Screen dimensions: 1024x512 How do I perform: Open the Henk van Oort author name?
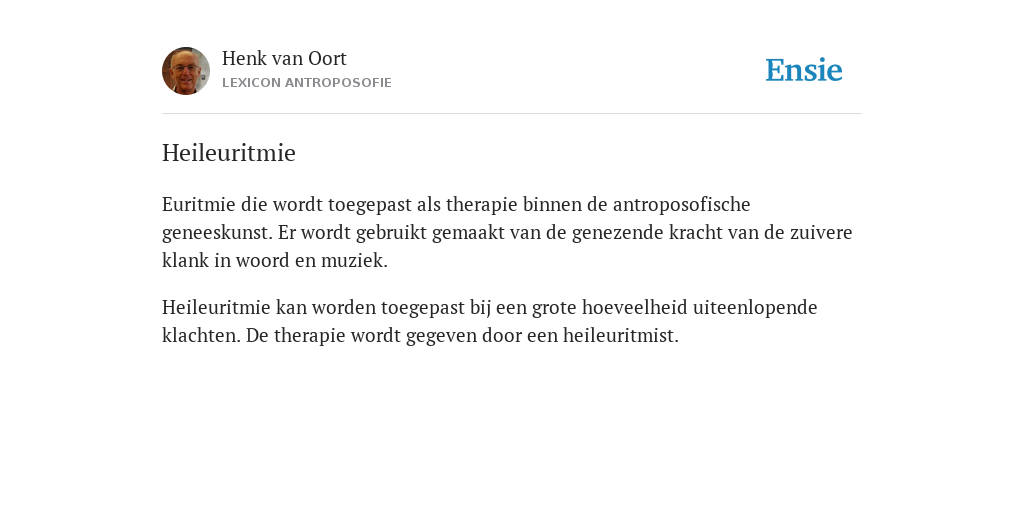click(x=284, y=59)
